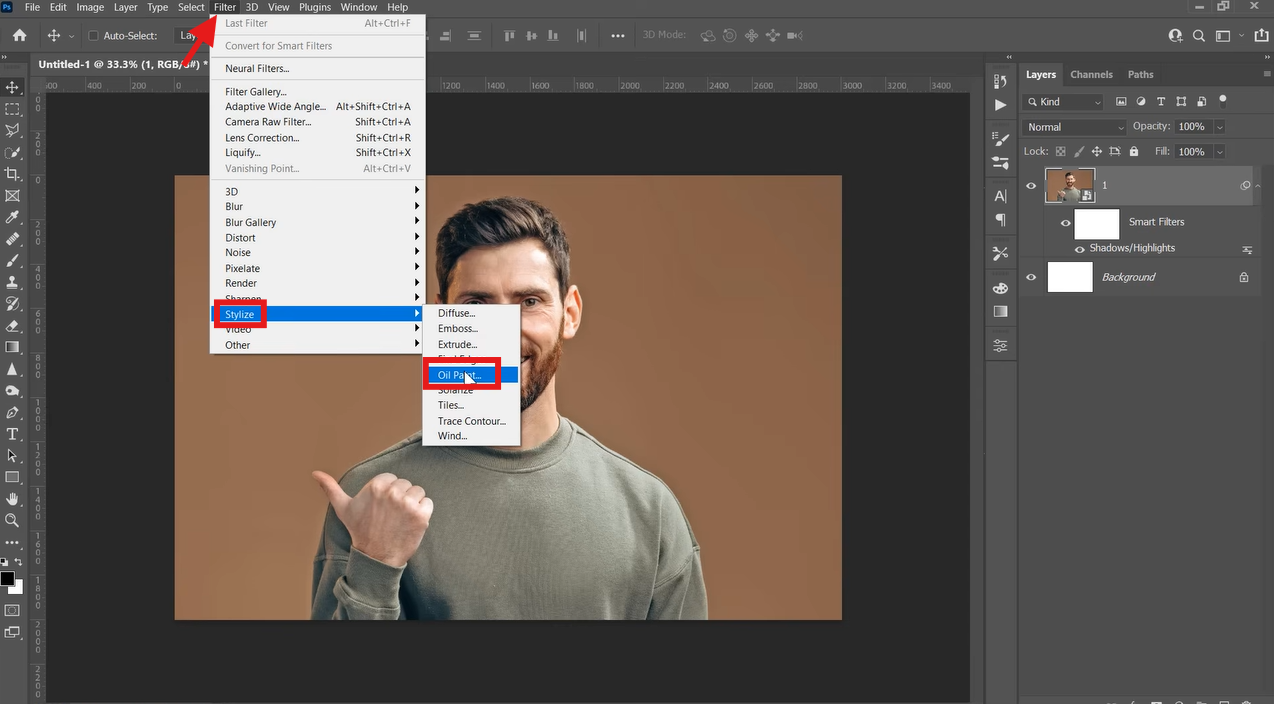This screenshot has width=1274, height=704.
Task: Expand the Render filter submenu
Action: click(x=317, y=283)
